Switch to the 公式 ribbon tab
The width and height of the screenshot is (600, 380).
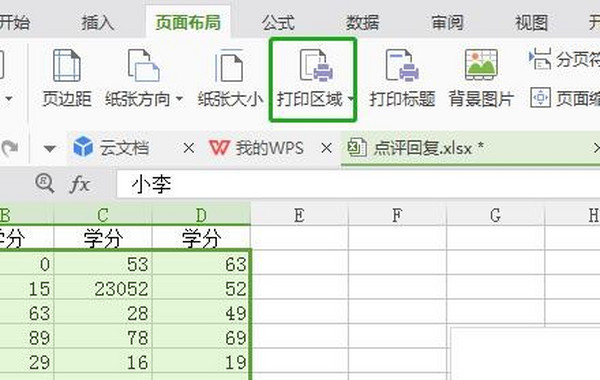[278, 23]
